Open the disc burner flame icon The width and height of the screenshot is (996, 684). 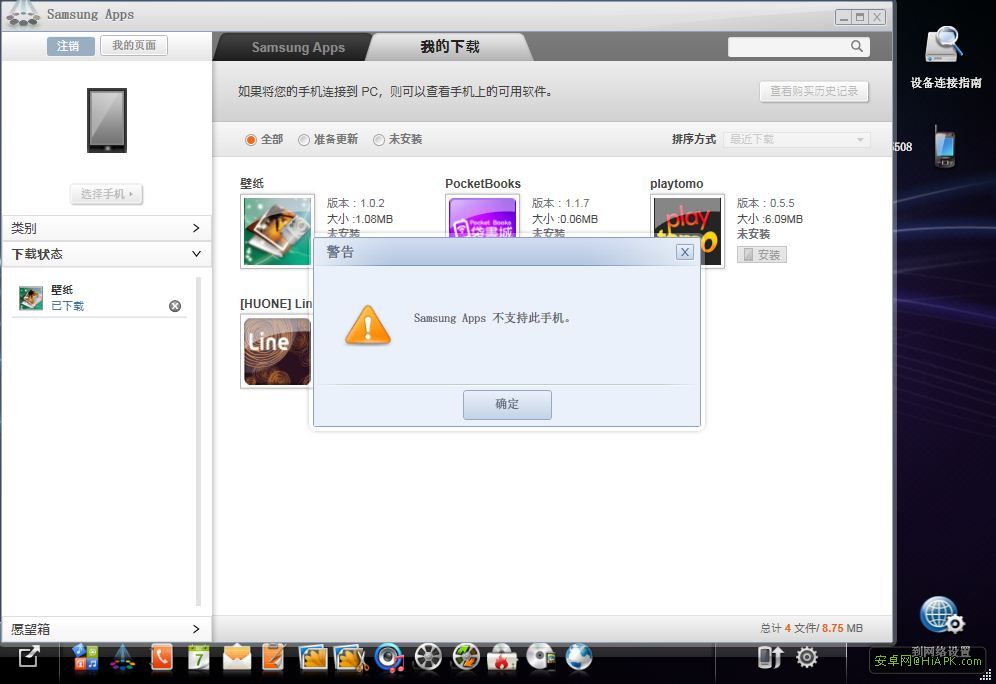(x=502, y=657)
